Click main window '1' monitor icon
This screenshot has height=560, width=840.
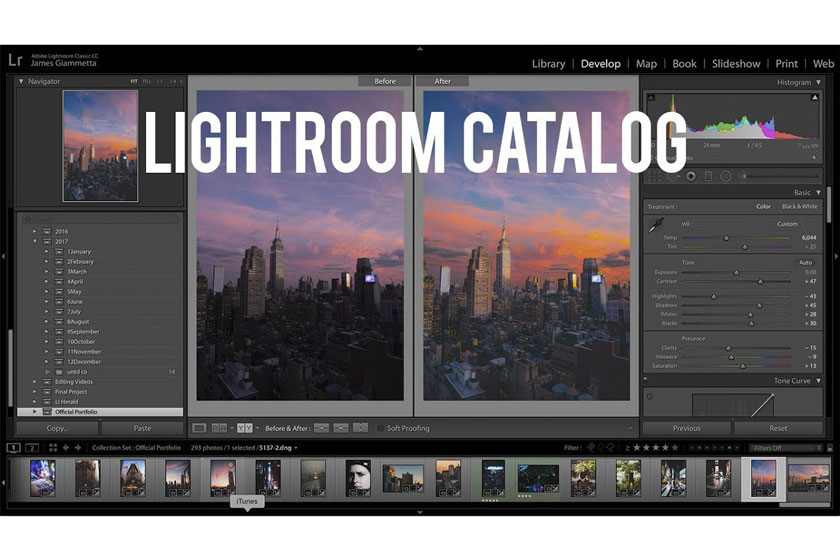pos(13,447)
